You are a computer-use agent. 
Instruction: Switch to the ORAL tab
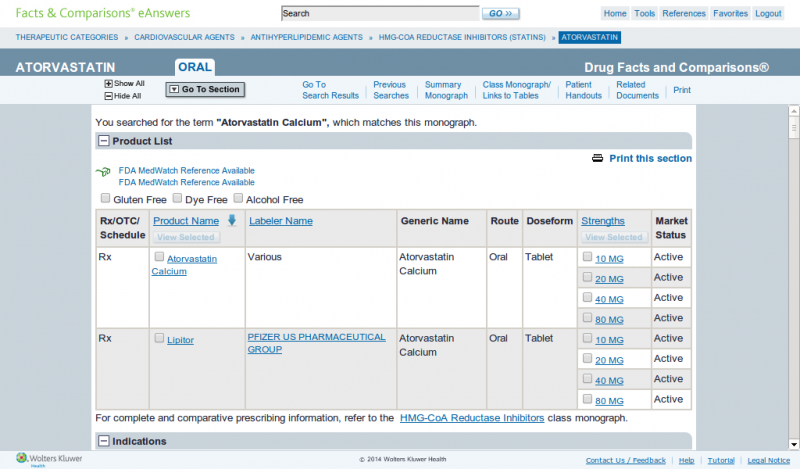[194, 67]
